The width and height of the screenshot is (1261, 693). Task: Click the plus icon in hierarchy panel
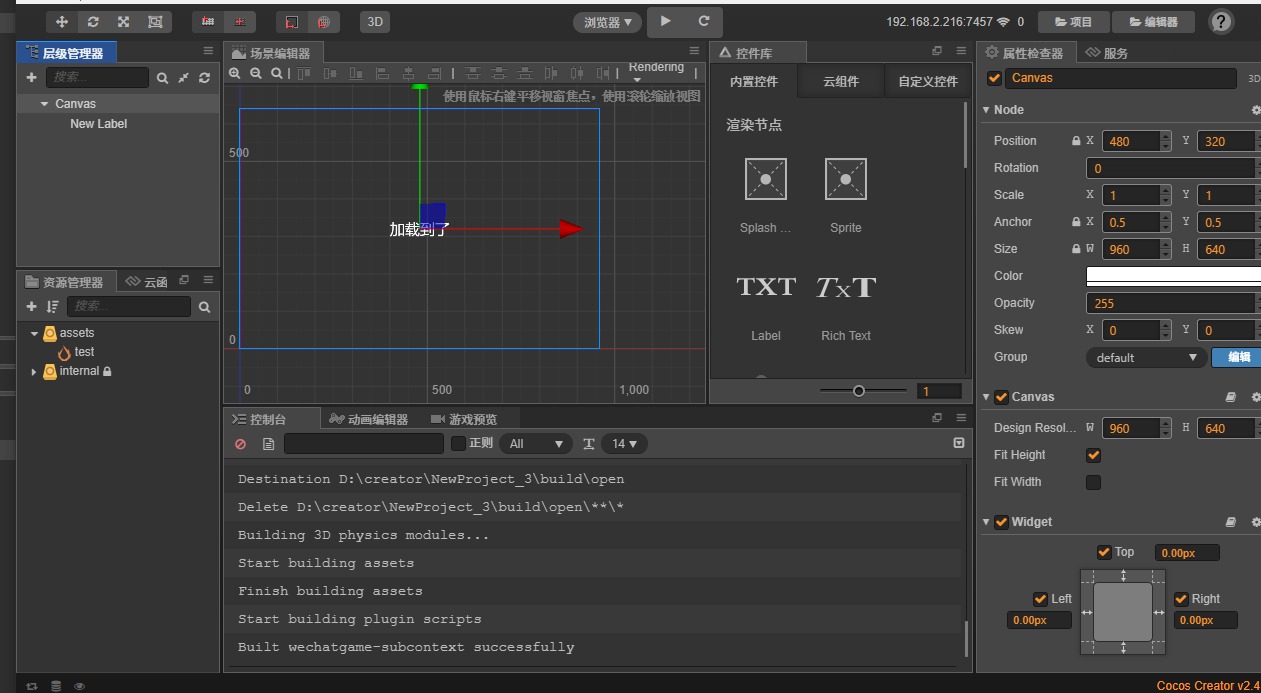[x=31, y=77]
